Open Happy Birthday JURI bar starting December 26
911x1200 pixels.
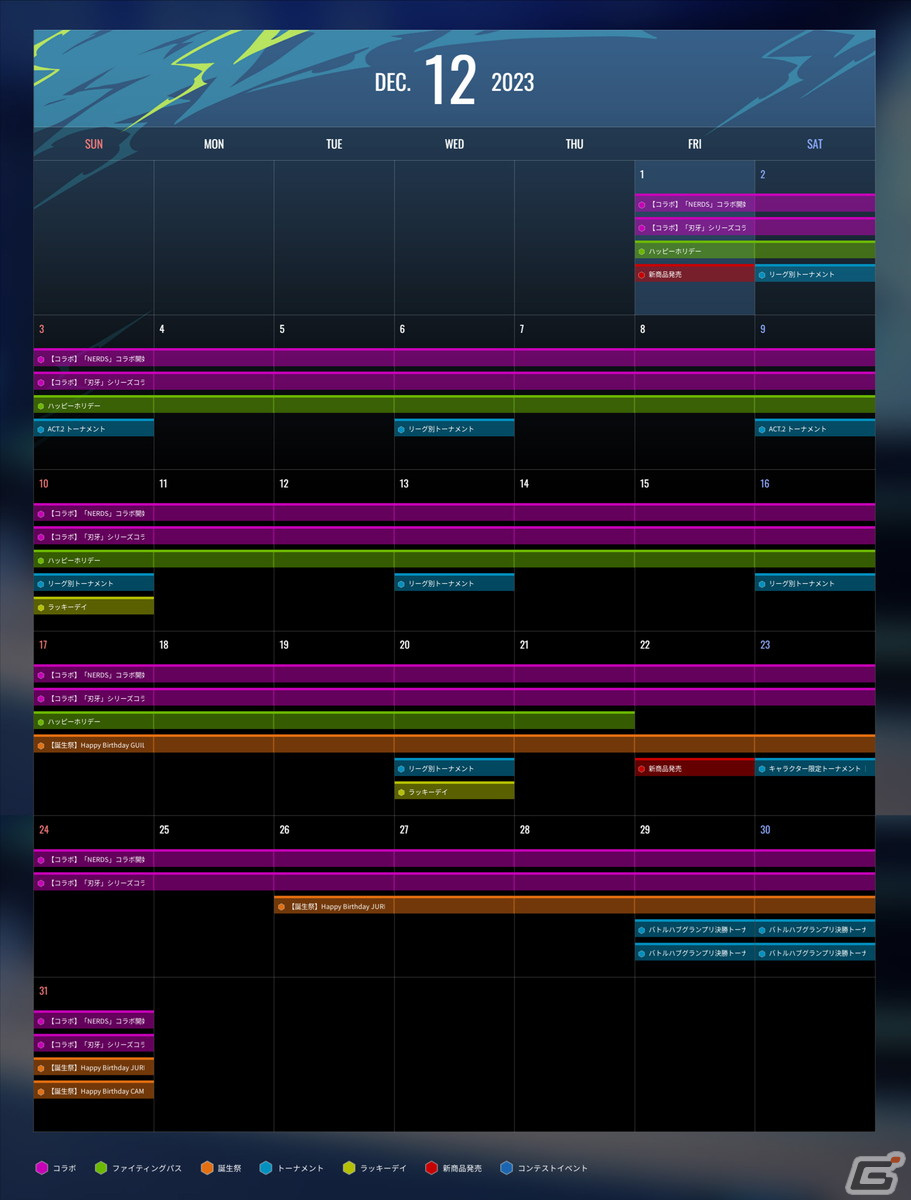574,905
